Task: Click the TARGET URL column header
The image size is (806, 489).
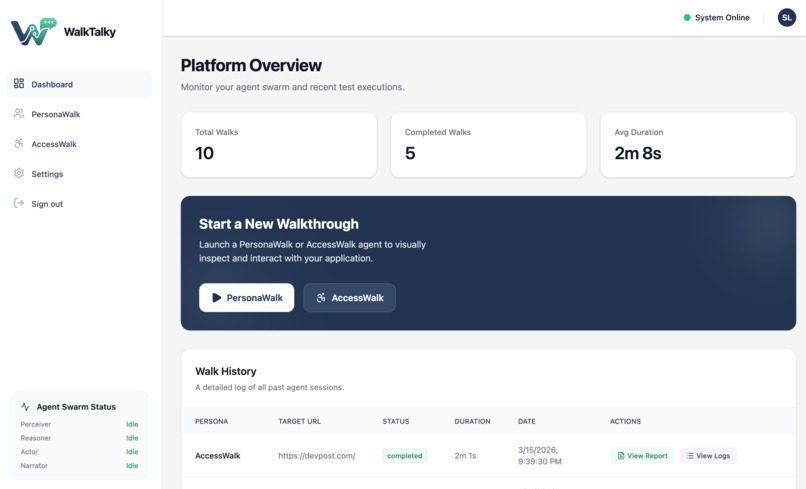Action: [300, 421]
